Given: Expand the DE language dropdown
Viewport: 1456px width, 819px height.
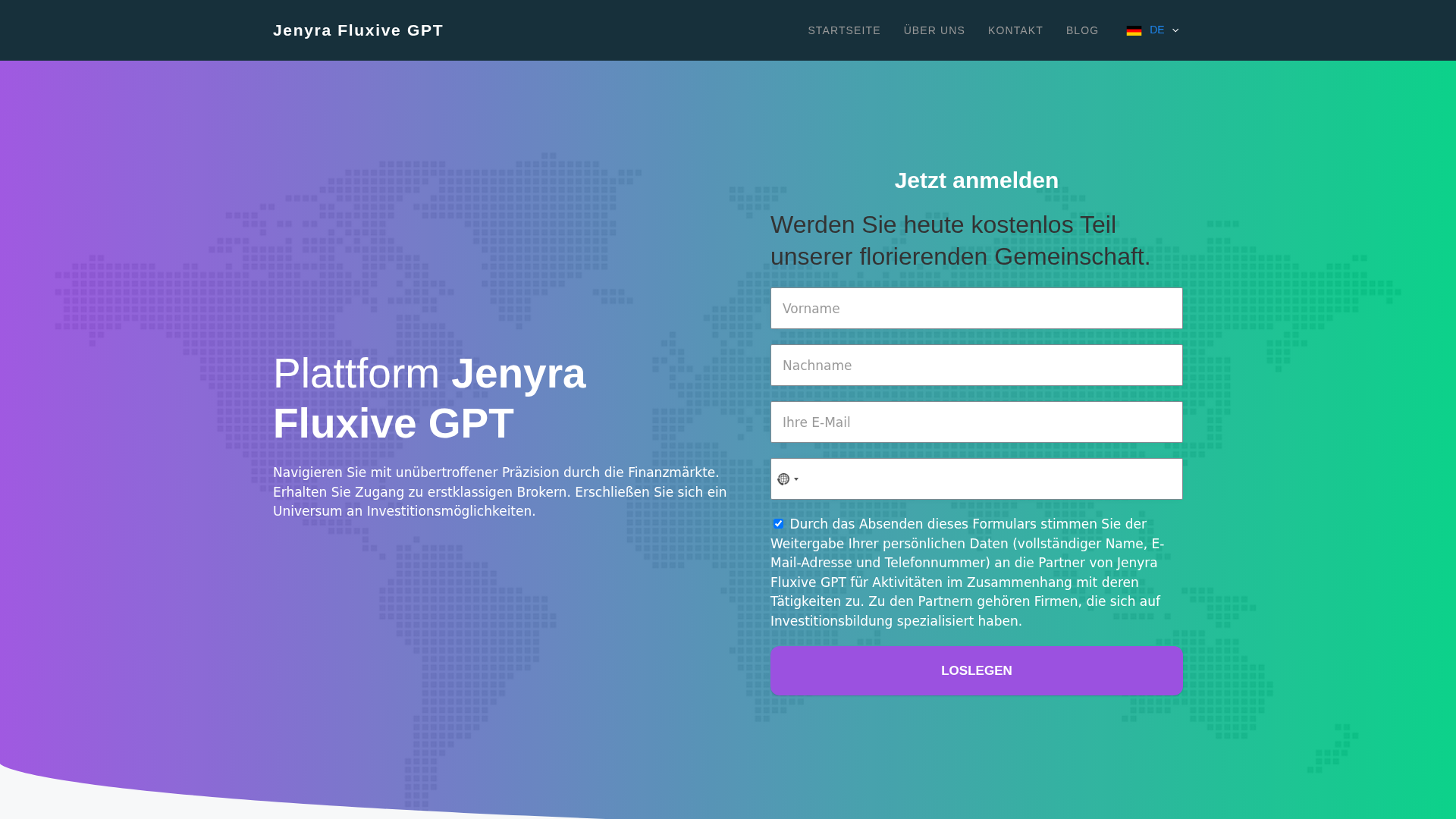Looking at the screenshot, I should tap(1153, 30).
